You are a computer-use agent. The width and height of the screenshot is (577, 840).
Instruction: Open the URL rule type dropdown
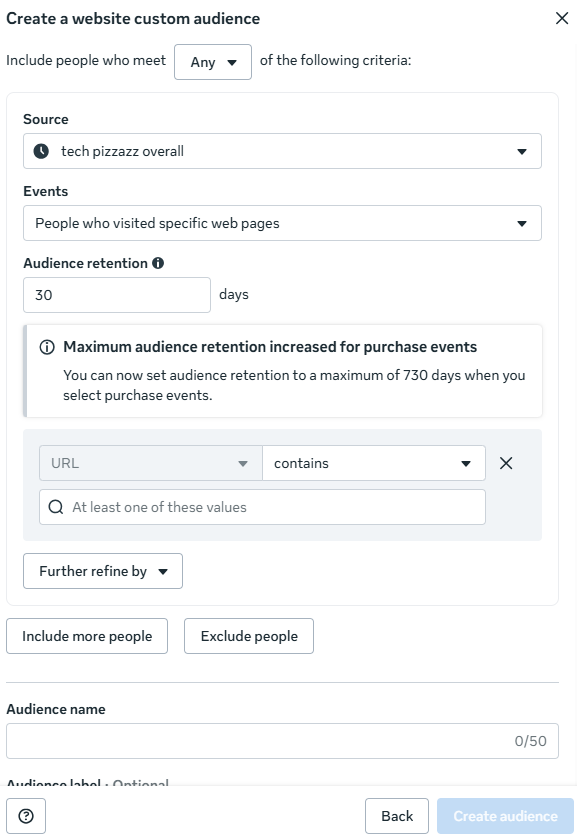pos(151,463)
